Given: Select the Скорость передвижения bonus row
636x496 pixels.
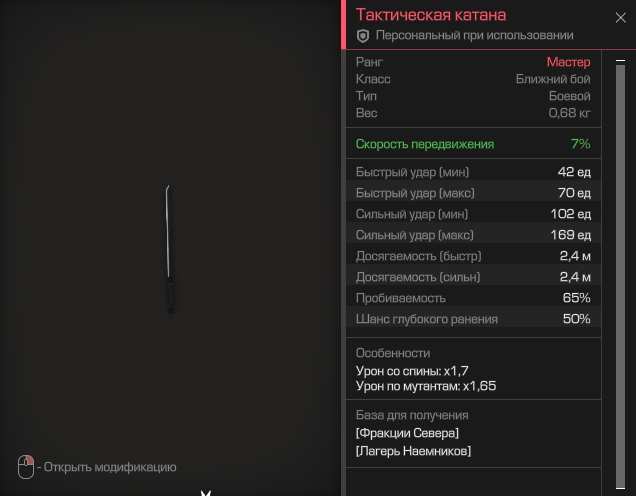Looking at the screenshot, I should click(x=473, y=144).
